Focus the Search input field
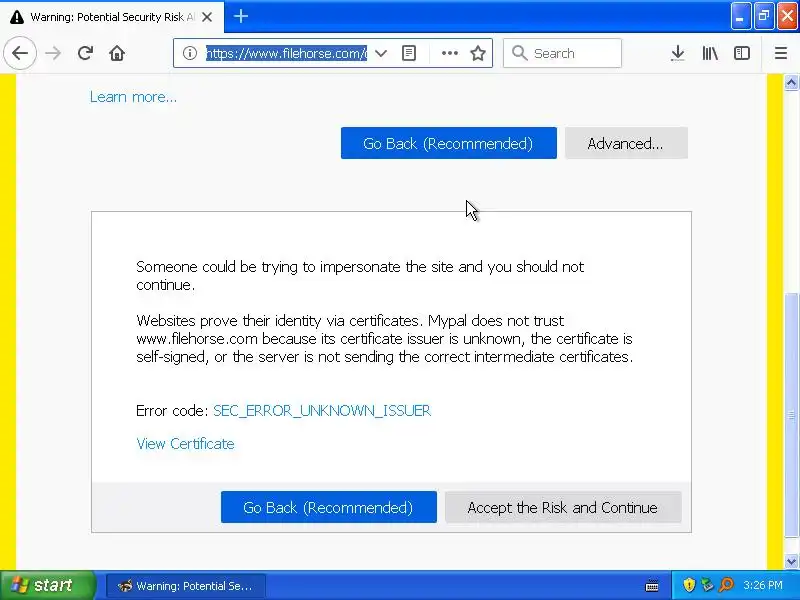Image resolution: width=800 pixels, height=600 pixels. 562,53
